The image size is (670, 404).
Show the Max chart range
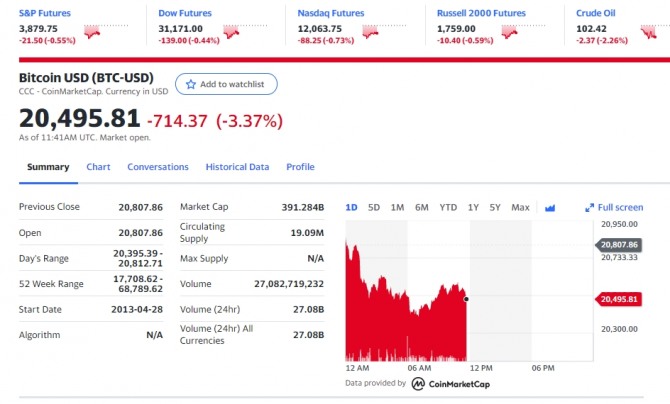520,208
